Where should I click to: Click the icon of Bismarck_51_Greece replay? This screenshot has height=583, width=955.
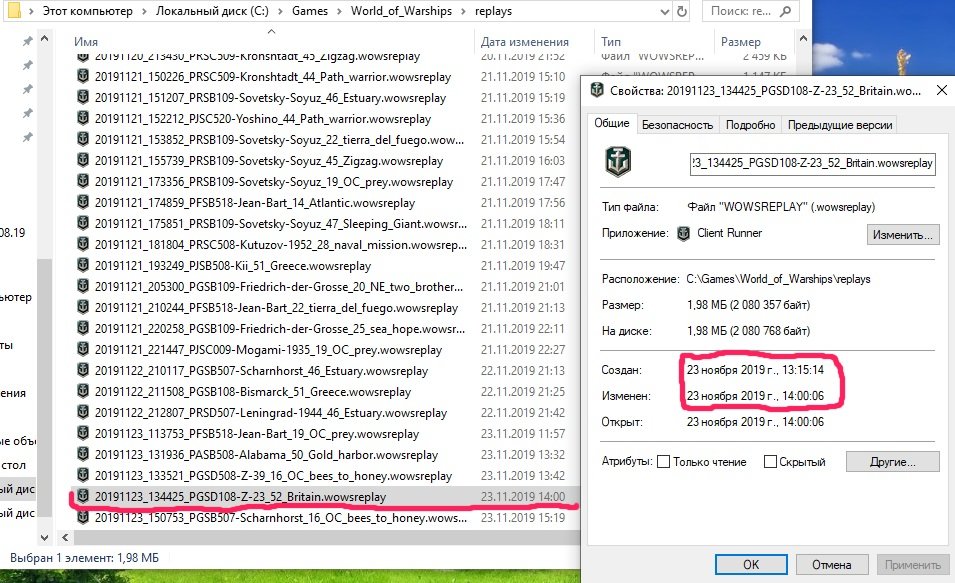tap(83, 391)
